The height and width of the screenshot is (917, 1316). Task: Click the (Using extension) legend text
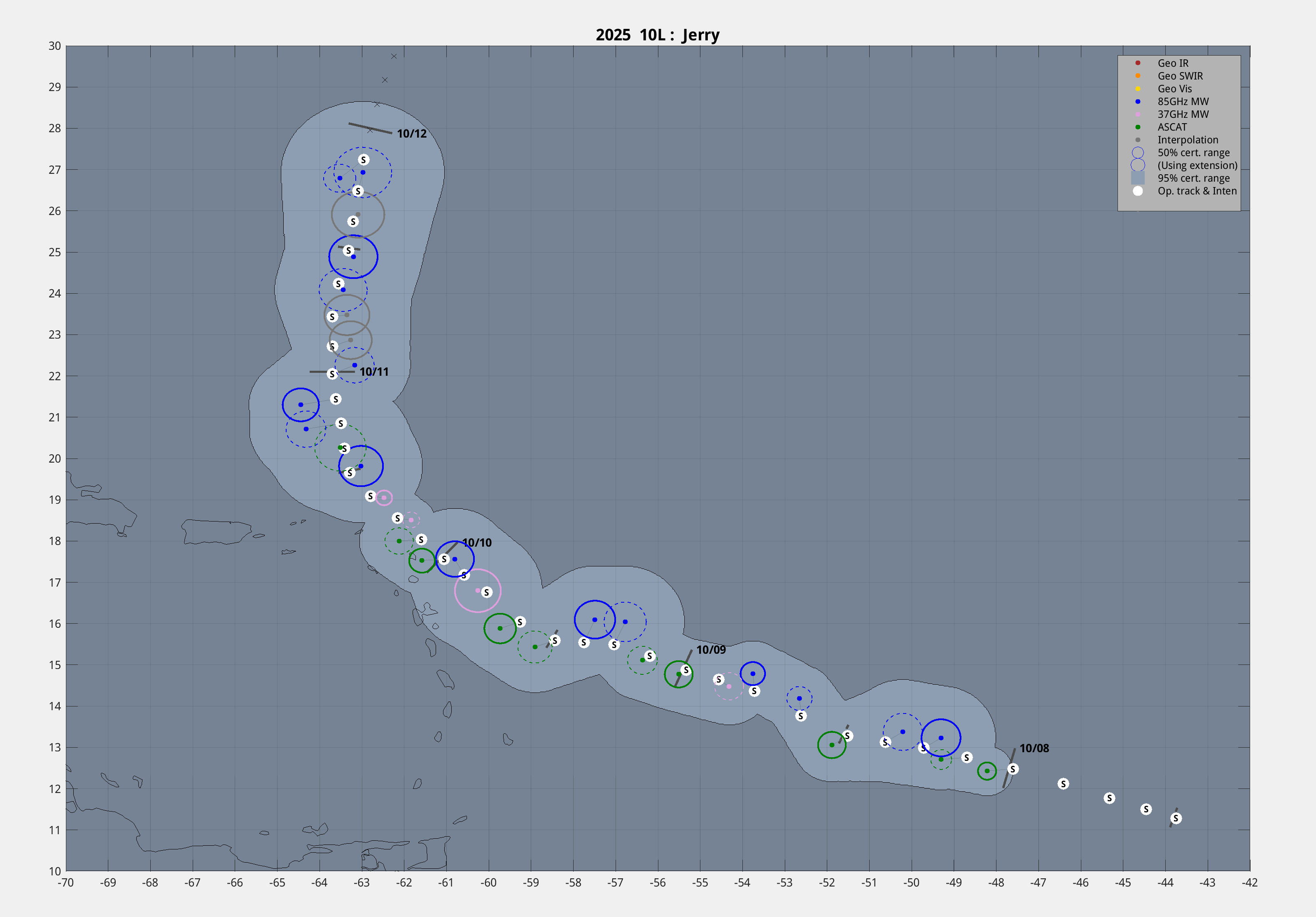[x=1197, y=165]
